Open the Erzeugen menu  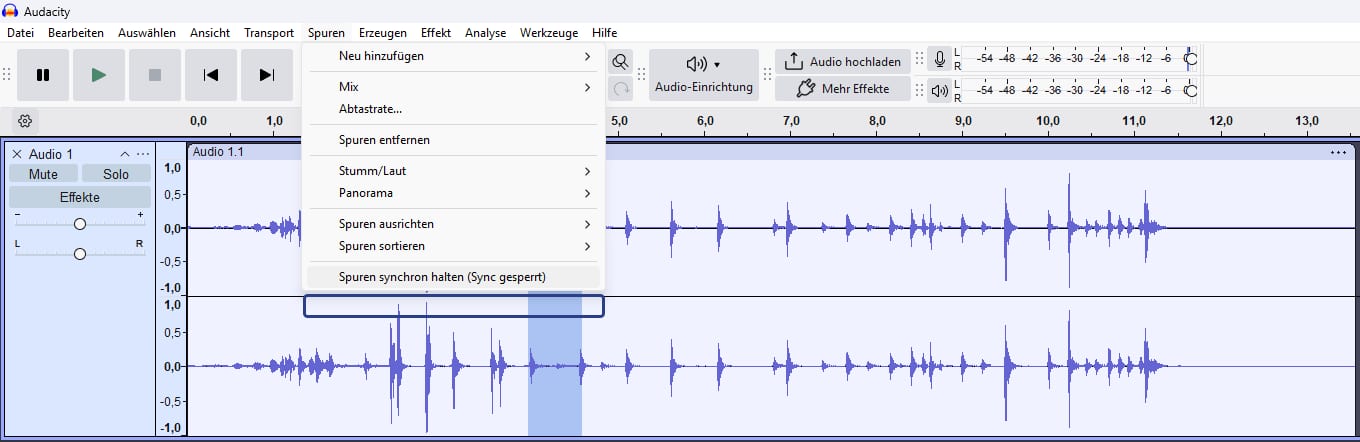click(x=382, y=33)
